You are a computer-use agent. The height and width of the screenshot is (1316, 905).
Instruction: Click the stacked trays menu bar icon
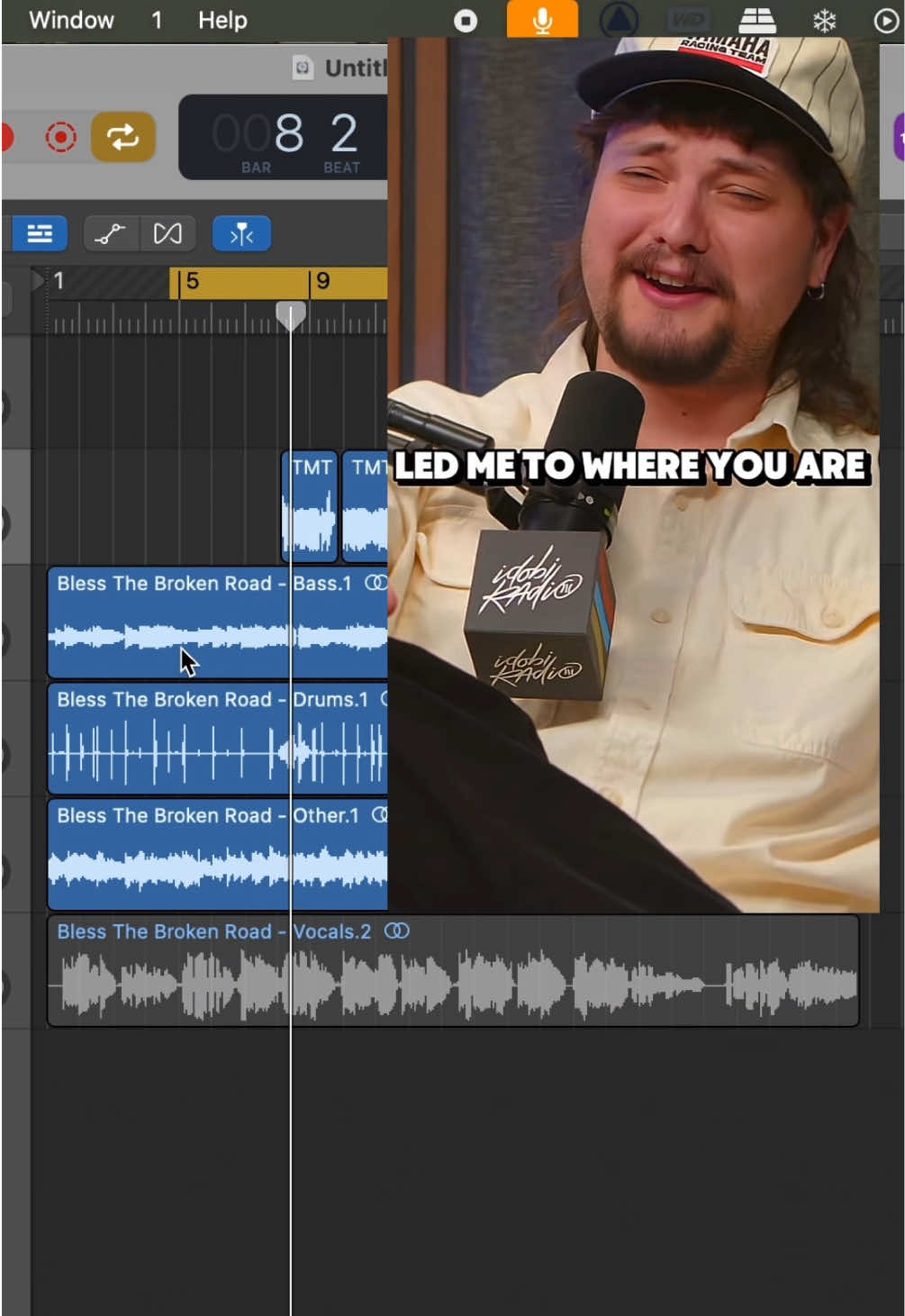(x=756, y=20)
